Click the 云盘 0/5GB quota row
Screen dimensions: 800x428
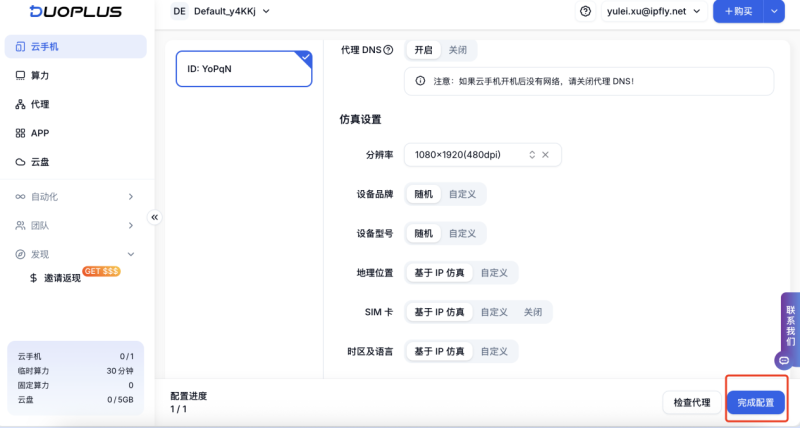(x=76, y=399)
